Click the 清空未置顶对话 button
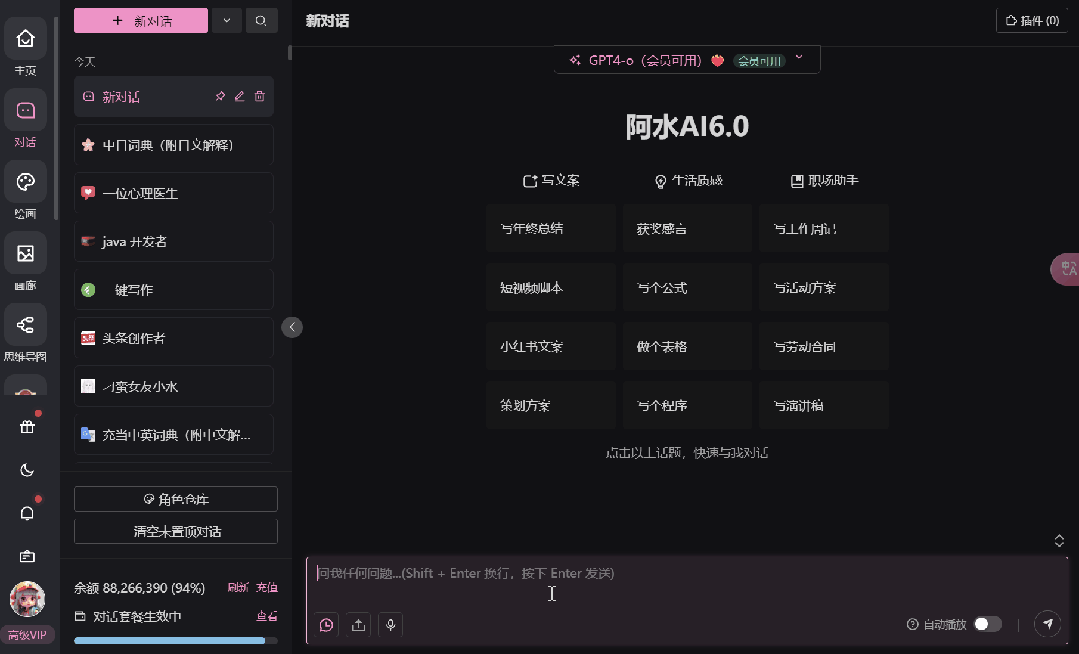 176,531
